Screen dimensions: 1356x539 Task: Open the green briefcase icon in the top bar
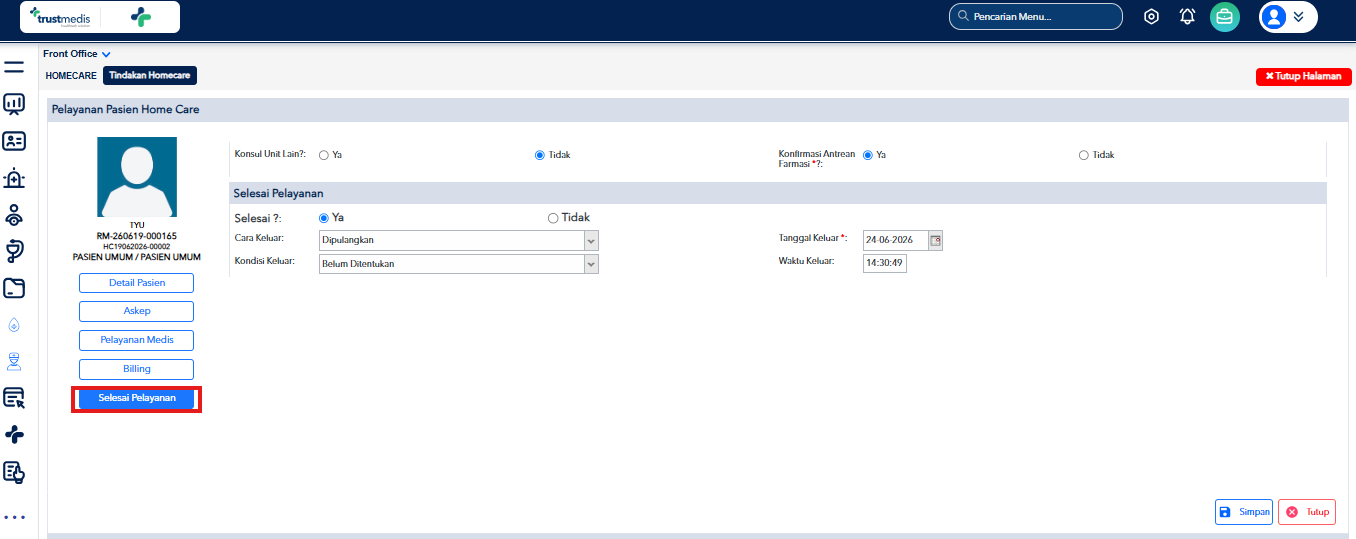click(x=1225, y=16)
